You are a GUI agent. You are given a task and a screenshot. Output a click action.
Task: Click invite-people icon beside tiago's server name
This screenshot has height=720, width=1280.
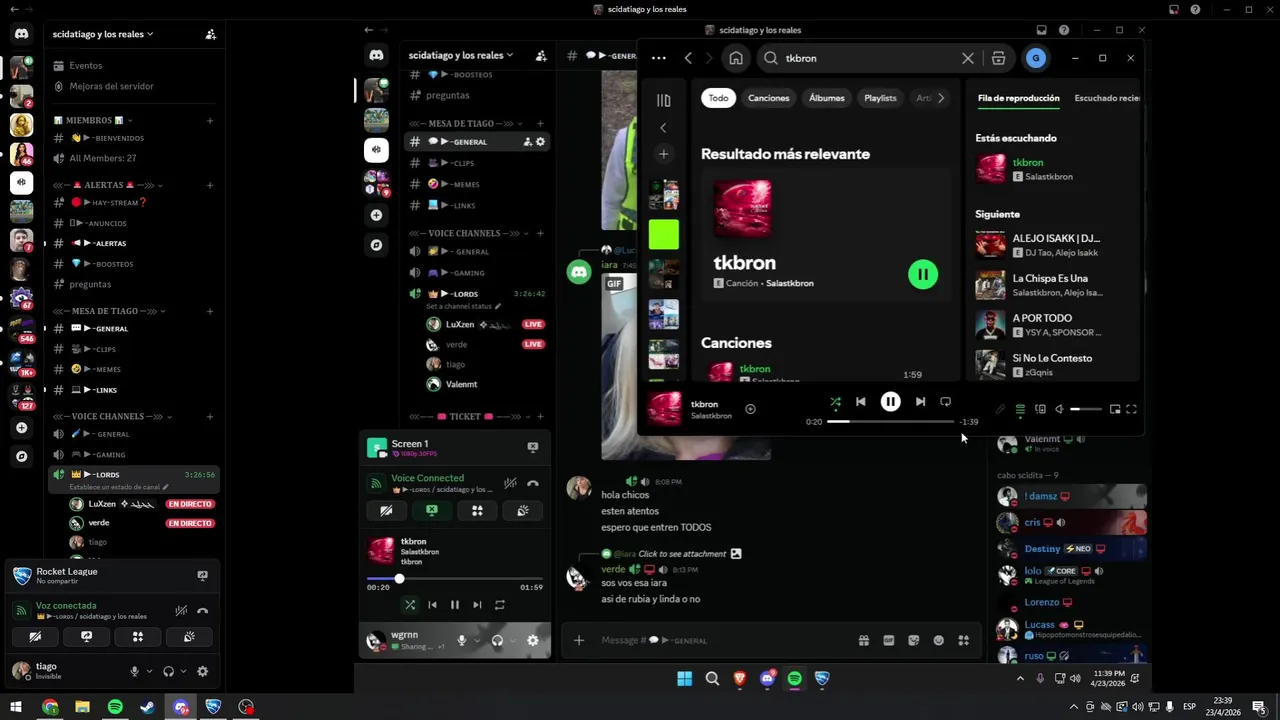pos(210,34)
